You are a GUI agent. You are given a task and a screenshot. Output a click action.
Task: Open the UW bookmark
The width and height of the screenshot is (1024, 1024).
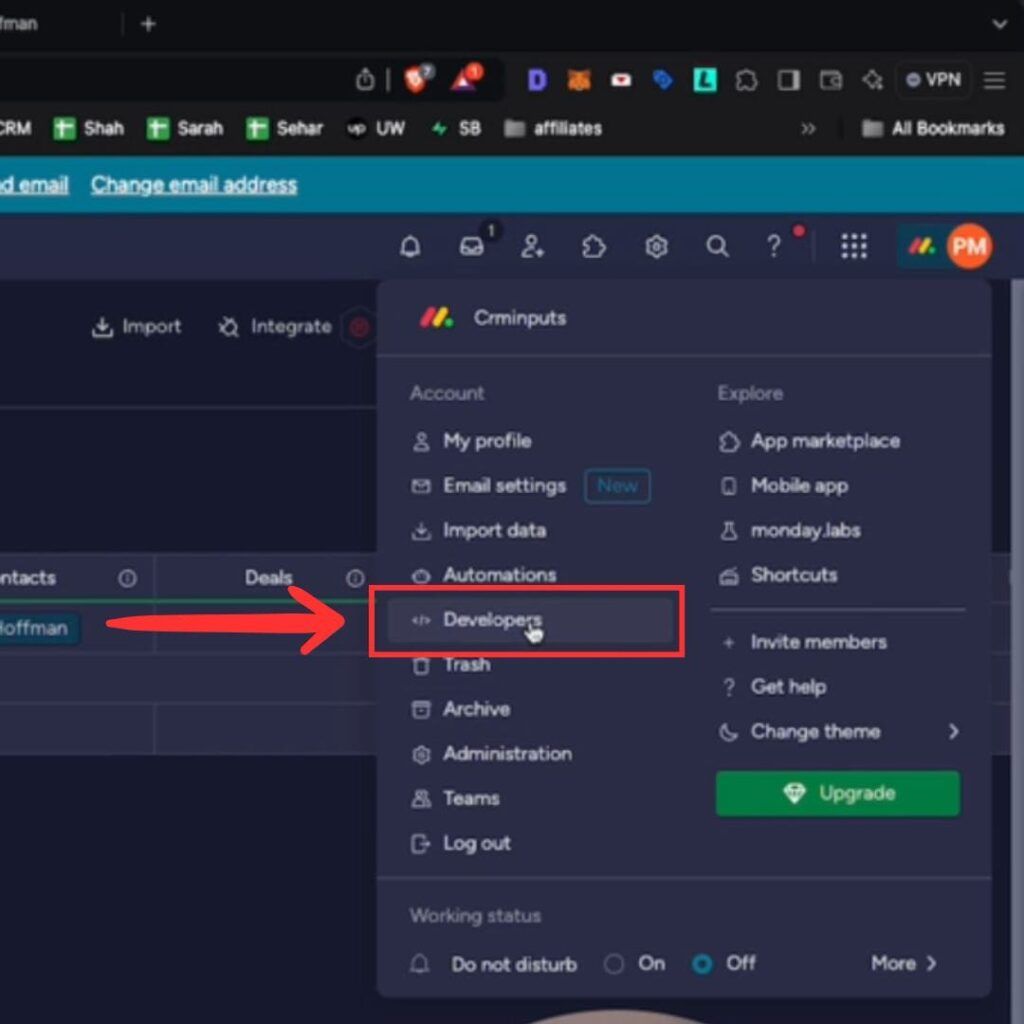(x=376, y=129)
